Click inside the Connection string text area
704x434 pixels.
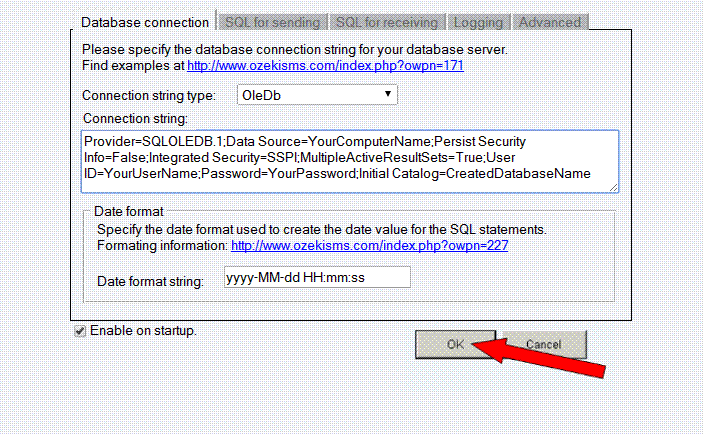[x=350, y=160]
